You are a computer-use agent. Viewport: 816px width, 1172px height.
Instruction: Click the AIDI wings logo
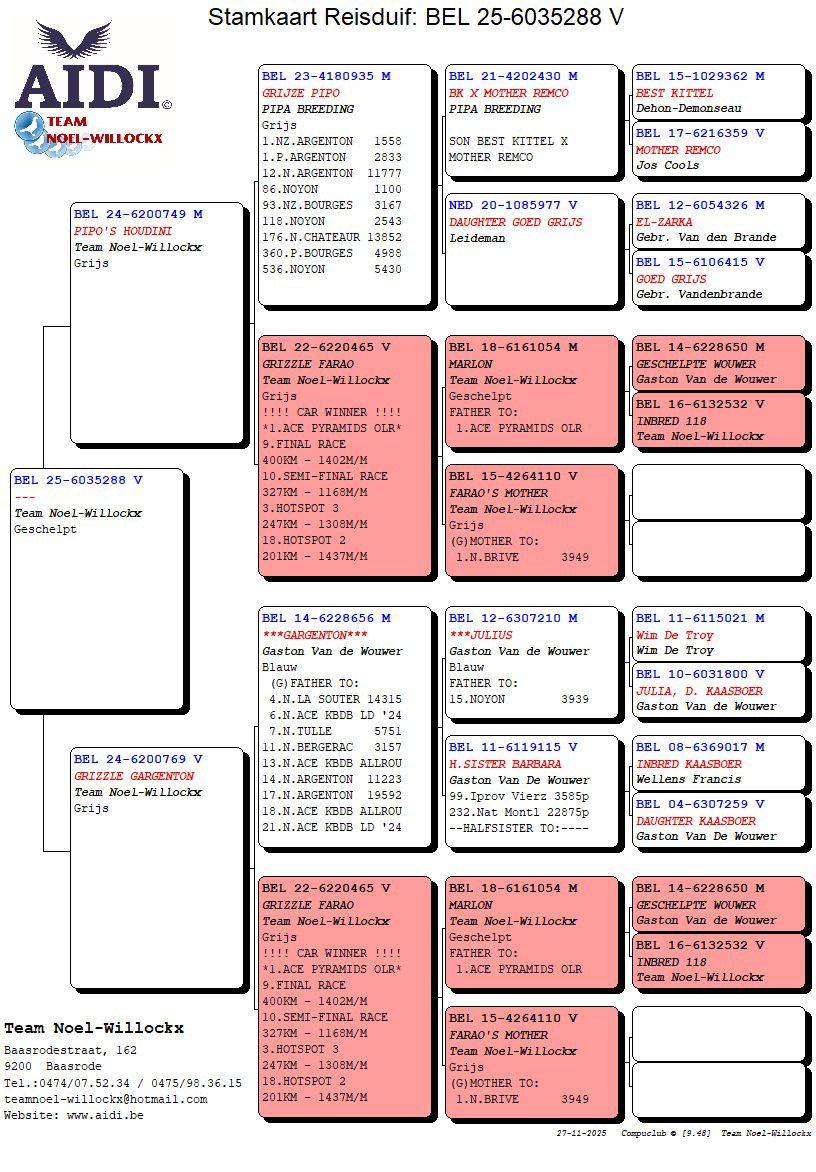pyautogui.click(x=87, y=70)
